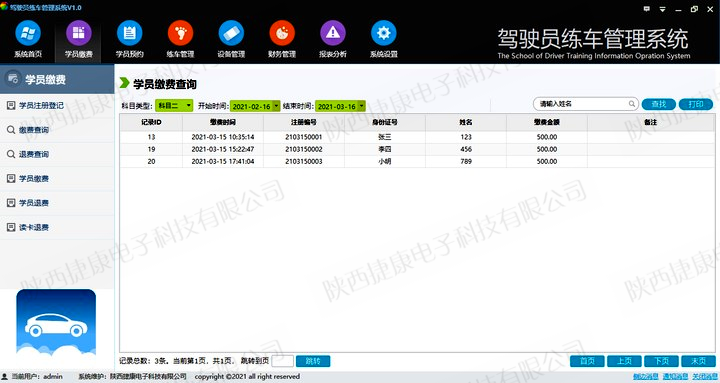The height and width of the screenshot is (383, 720).
Task: Open the 练车管理 footprint icon
Action: tap(180, 33)
